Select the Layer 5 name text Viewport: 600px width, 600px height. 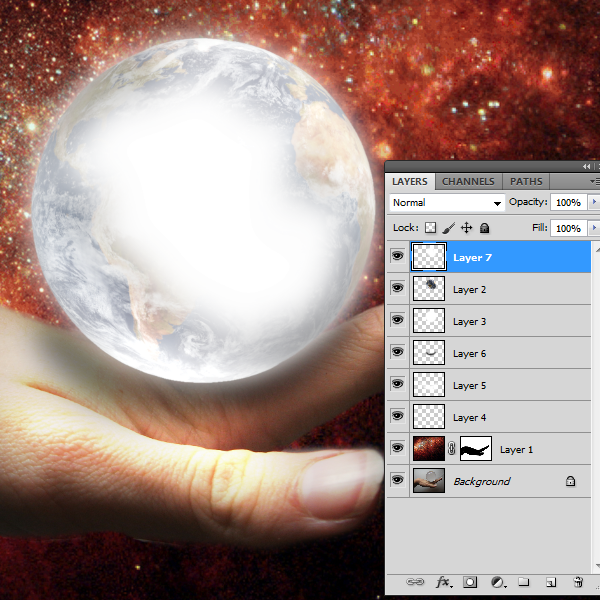[470, 386]
